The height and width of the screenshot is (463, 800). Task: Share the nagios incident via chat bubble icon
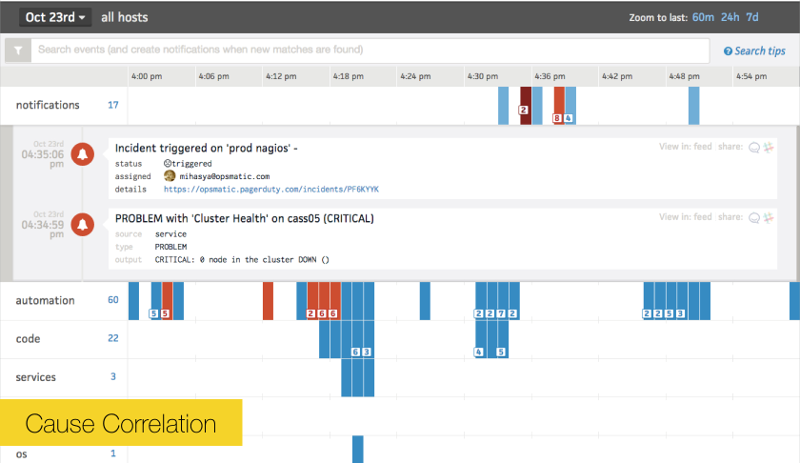coord(754,147)
